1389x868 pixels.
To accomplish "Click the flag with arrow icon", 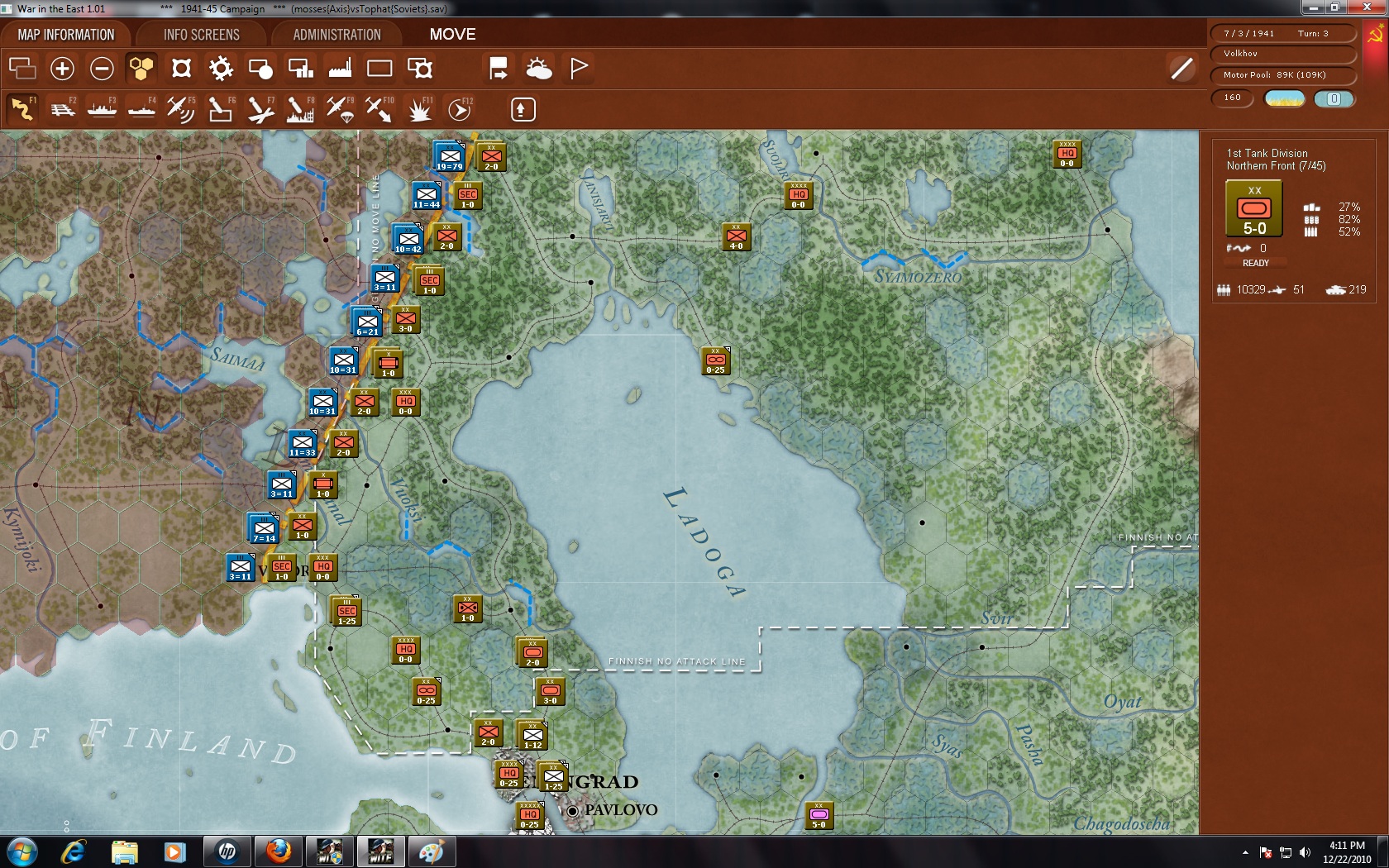I will click(x=499, y=69).
